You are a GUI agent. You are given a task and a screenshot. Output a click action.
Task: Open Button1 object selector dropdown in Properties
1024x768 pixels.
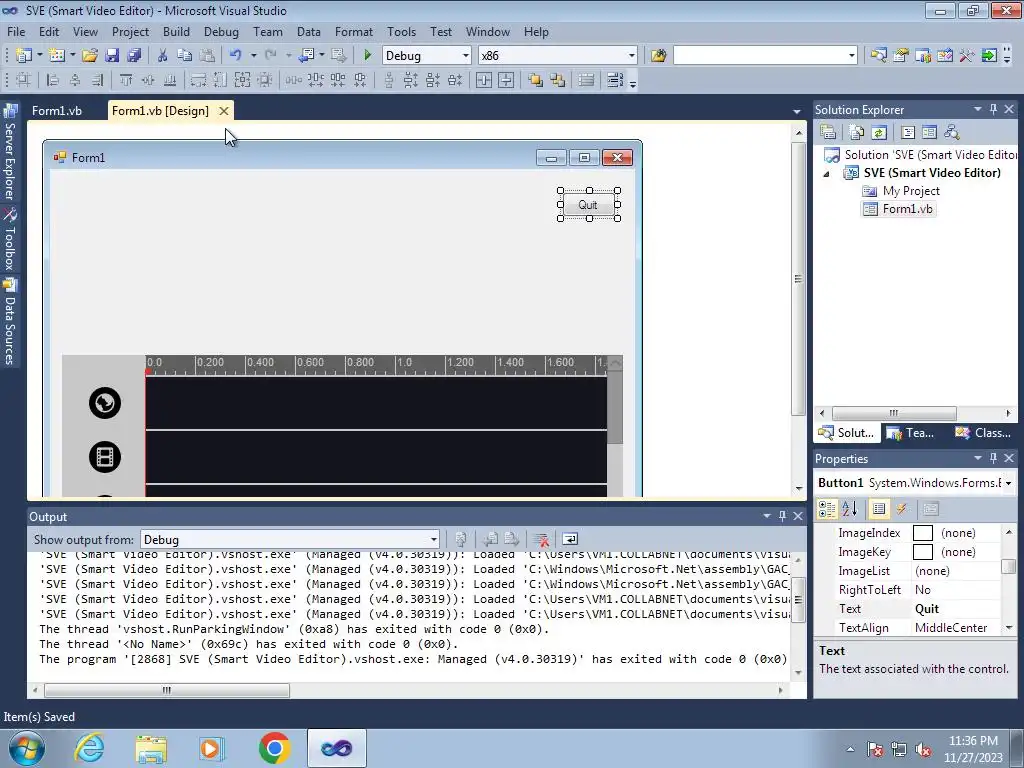tap(1009, 483)
